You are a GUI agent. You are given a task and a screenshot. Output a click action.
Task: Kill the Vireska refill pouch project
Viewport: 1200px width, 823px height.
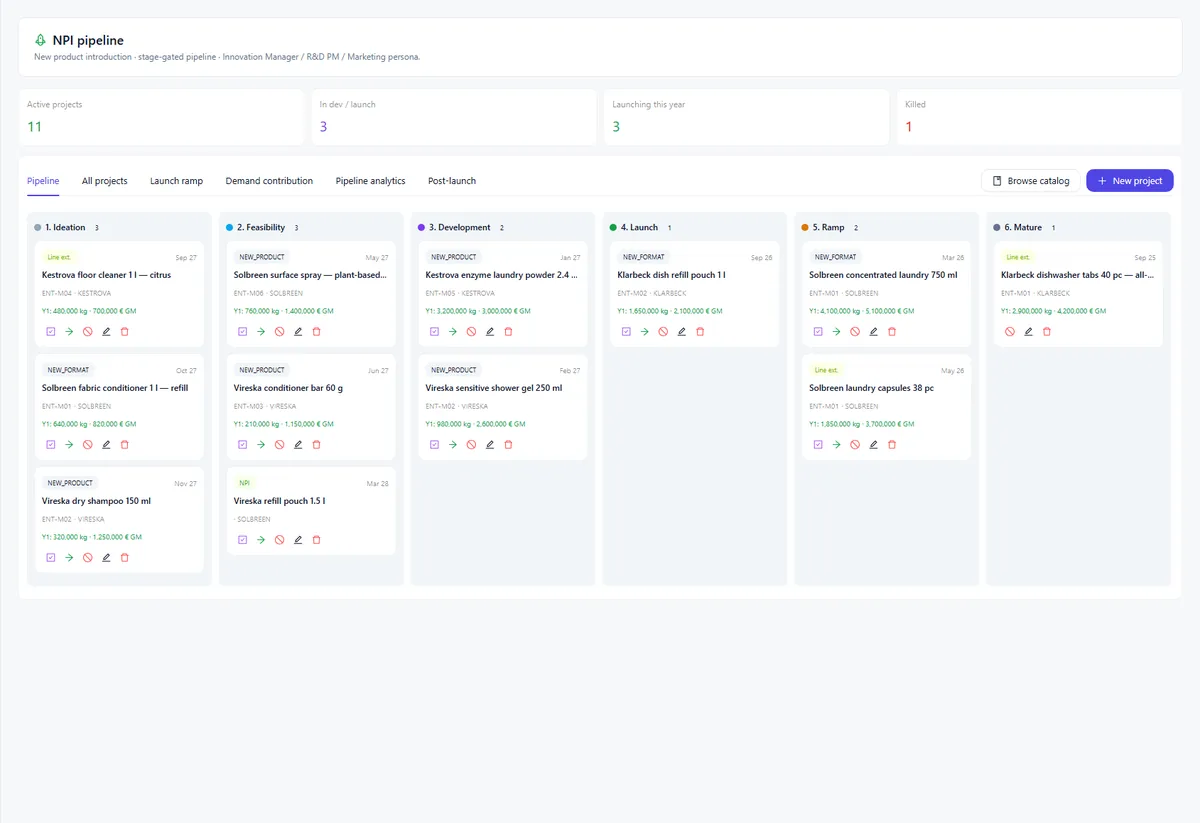[280, 539]
